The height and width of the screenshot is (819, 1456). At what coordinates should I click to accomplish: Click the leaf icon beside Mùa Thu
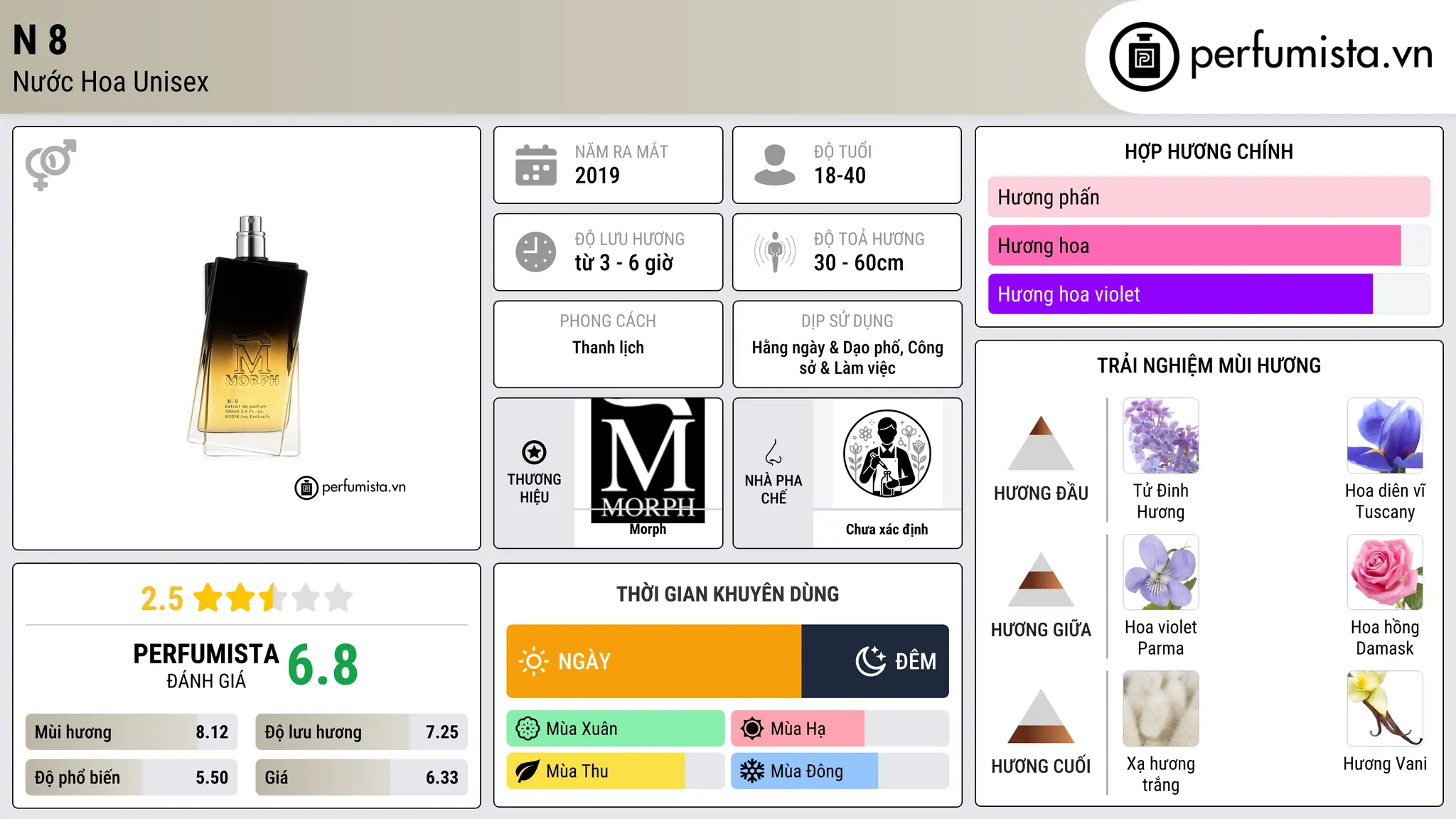pyautogui.click(x=528, y=771)
